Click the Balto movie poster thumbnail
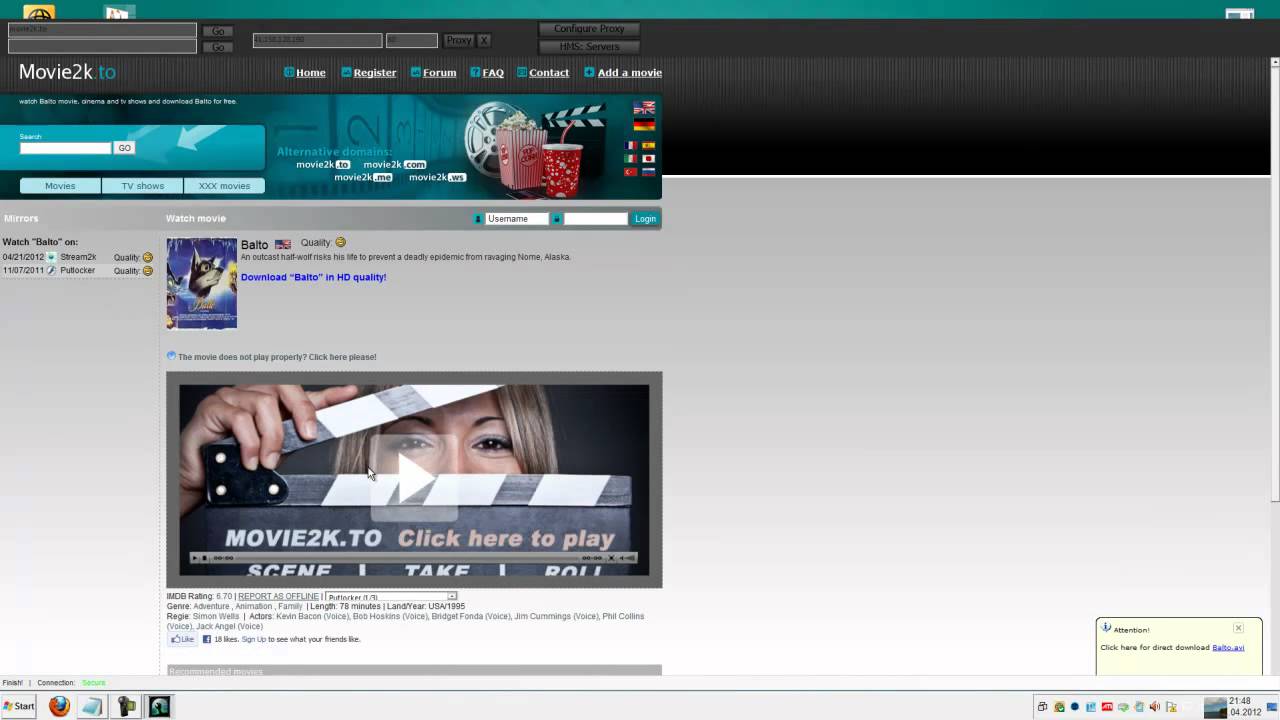This screenshot has width=1280, height=720. coord(202,283)
